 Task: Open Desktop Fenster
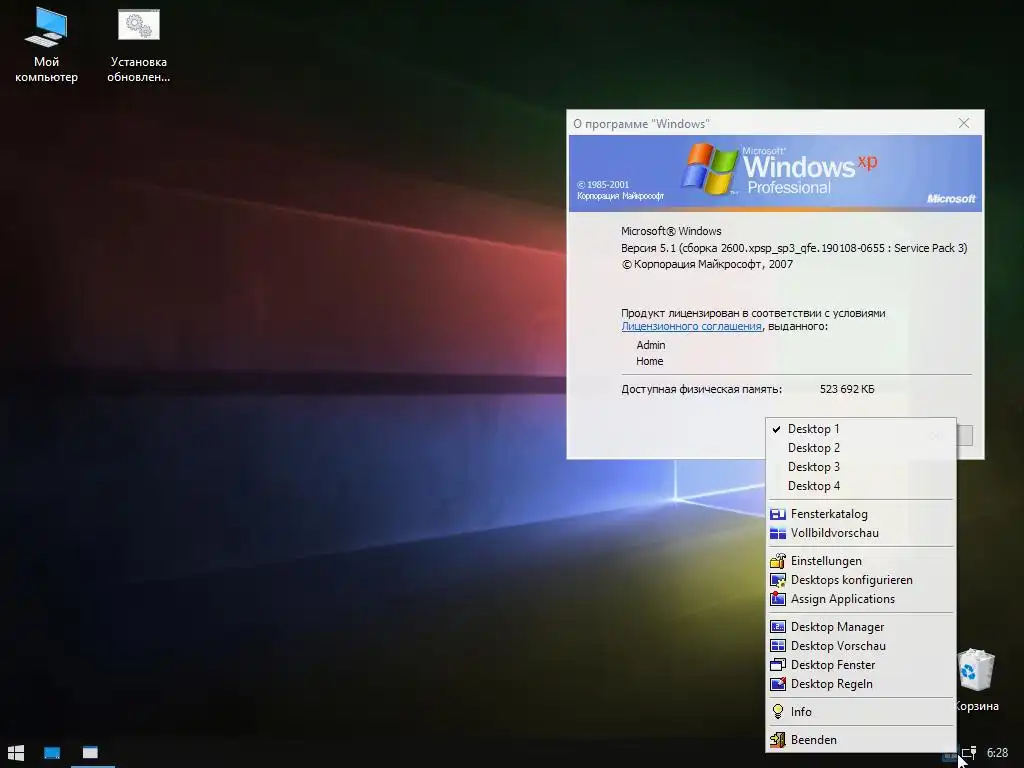(860, 665)
